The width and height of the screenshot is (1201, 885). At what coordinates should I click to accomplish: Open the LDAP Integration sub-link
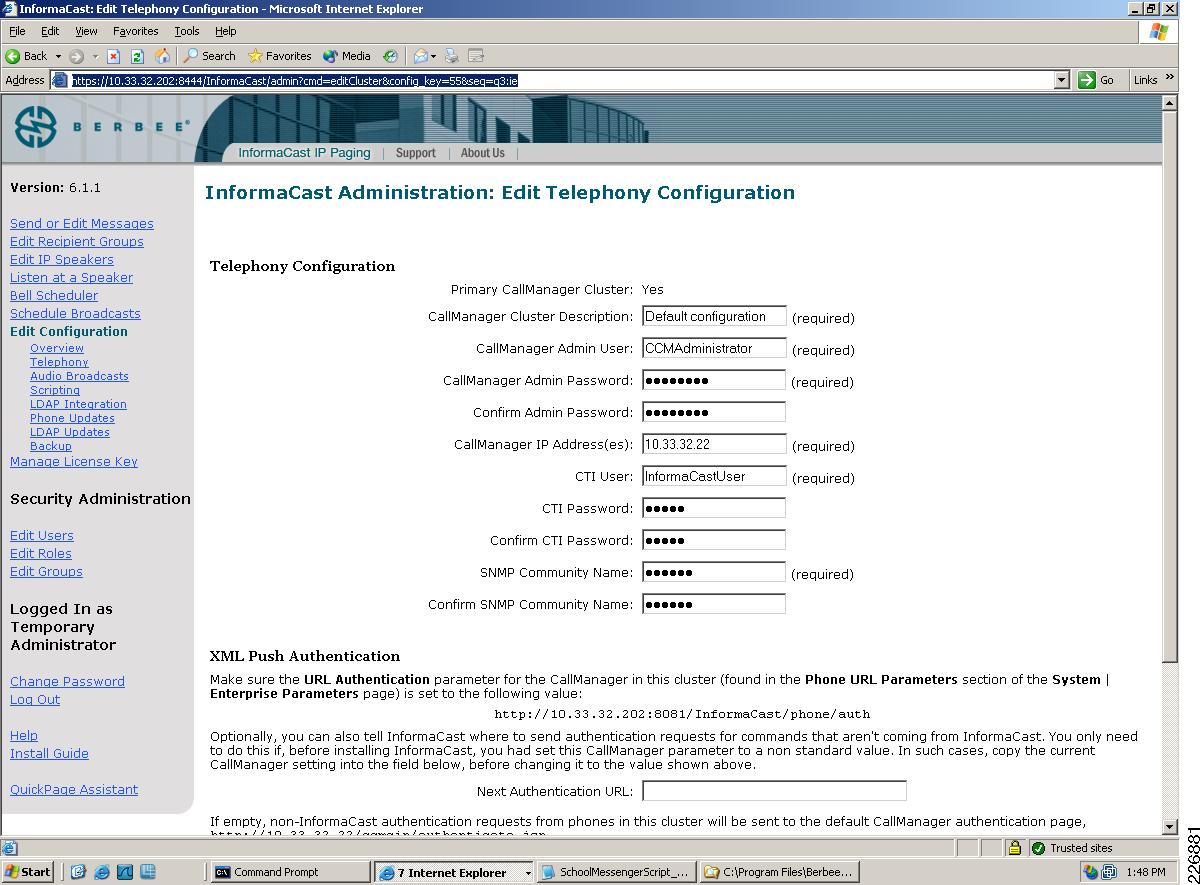78,404
